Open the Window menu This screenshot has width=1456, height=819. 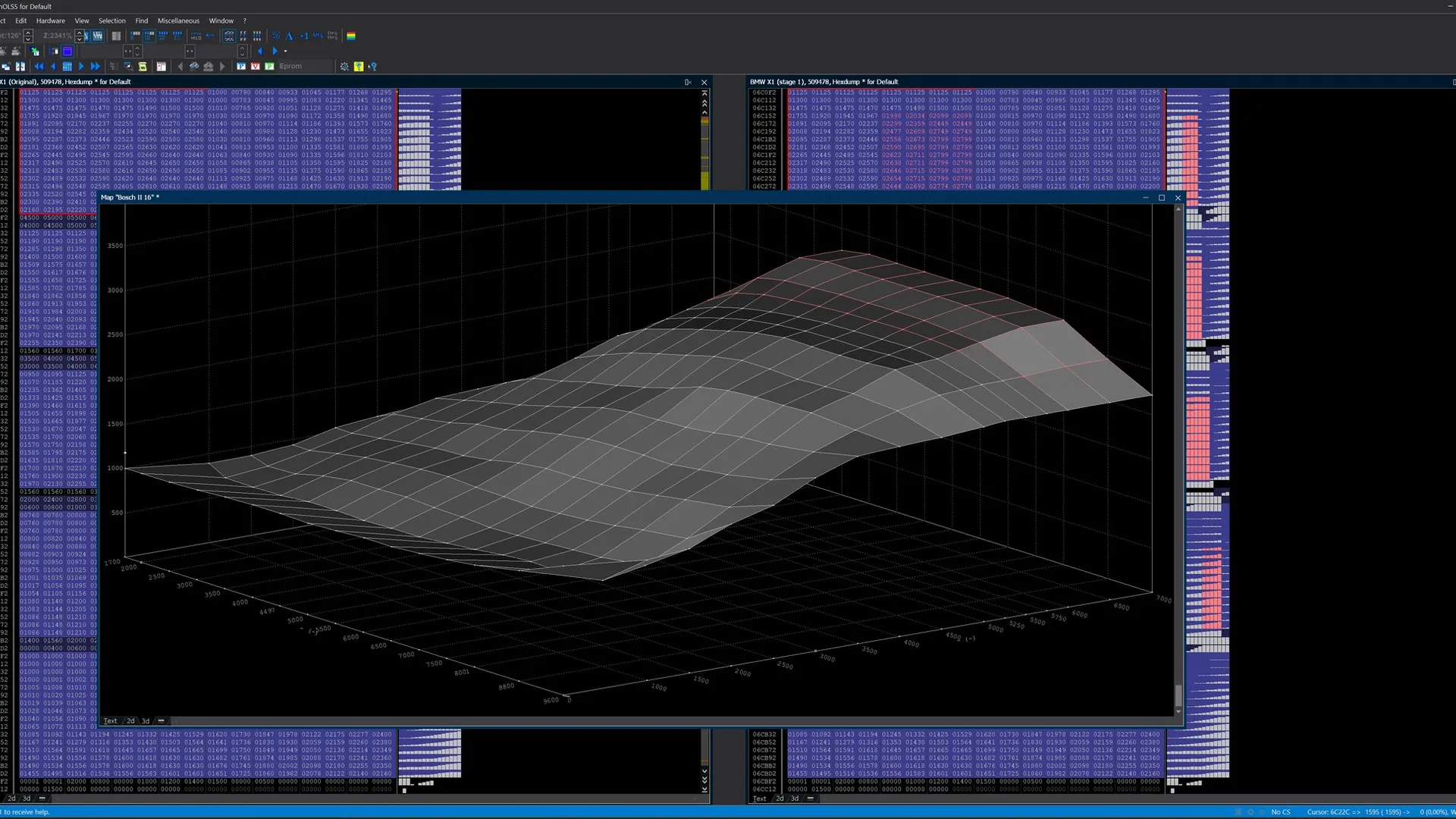pos(221,20)
